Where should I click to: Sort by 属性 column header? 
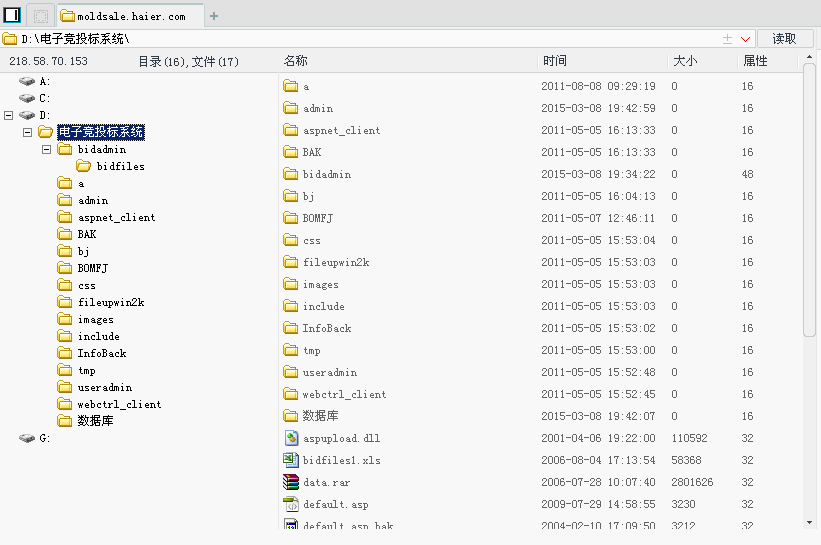tap(755, 61)
